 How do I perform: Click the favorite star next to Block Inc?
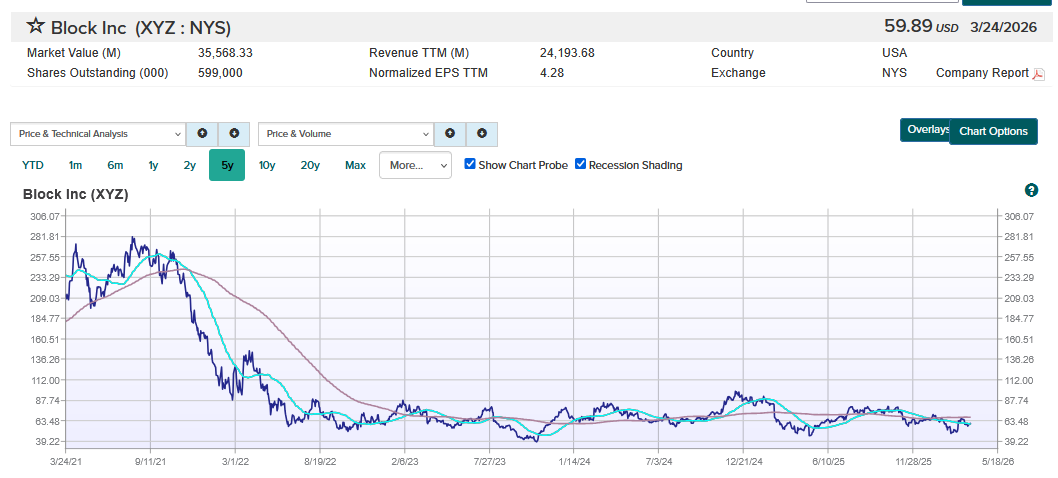click(35, 26)
